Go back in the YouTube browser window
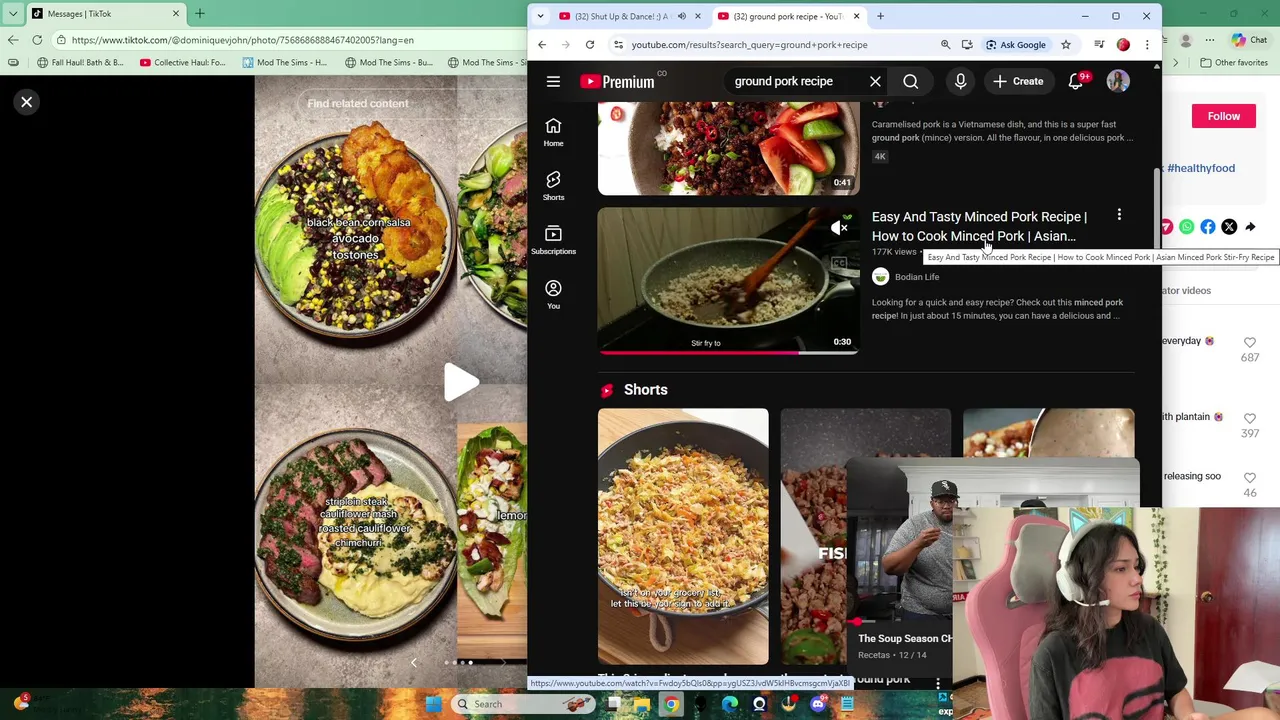Image resolution: width=1280 pixels, height=720 pixels. [x=542, y=45]
